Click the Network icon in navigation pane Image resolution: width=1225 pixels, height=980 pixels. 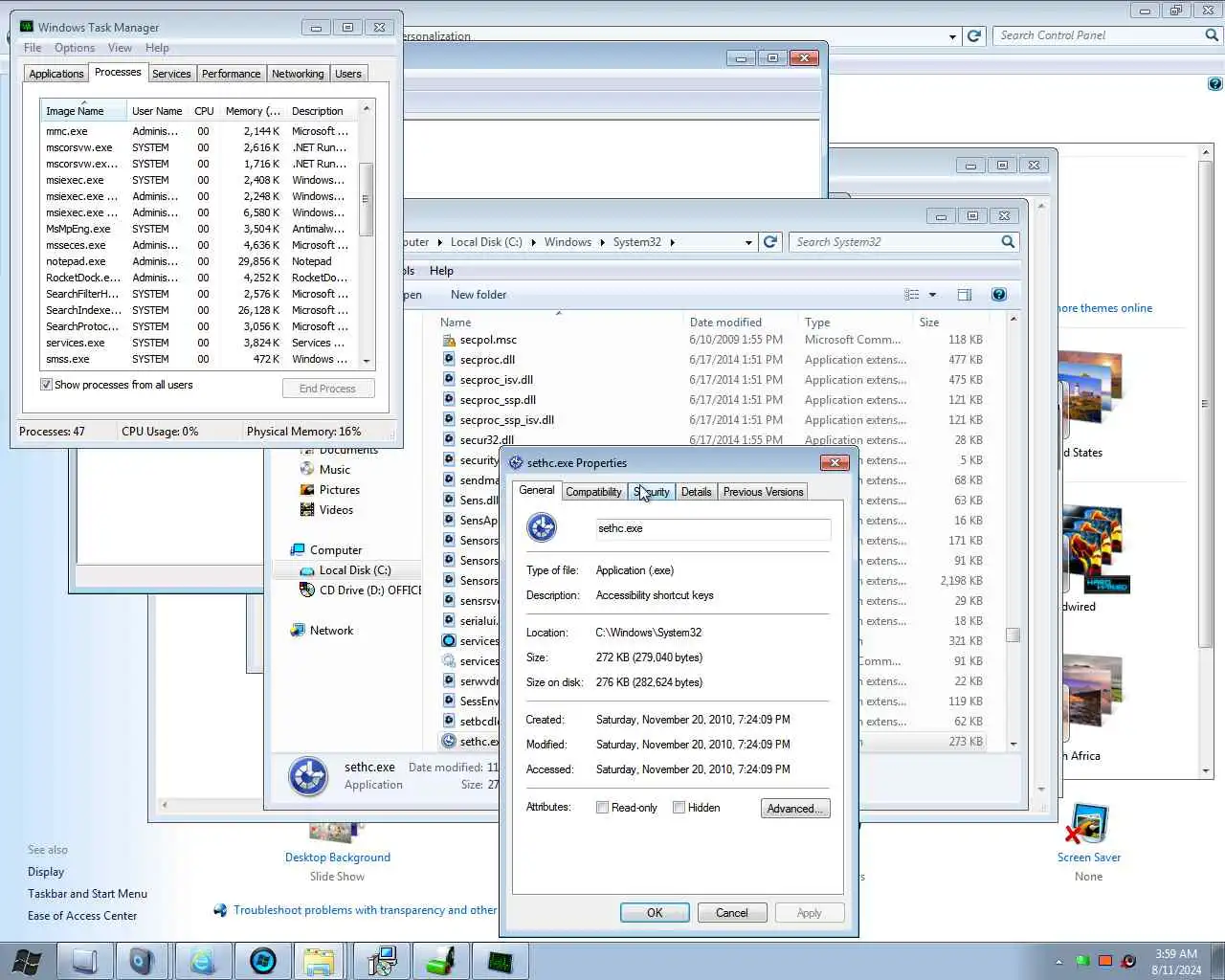[298, 630]
